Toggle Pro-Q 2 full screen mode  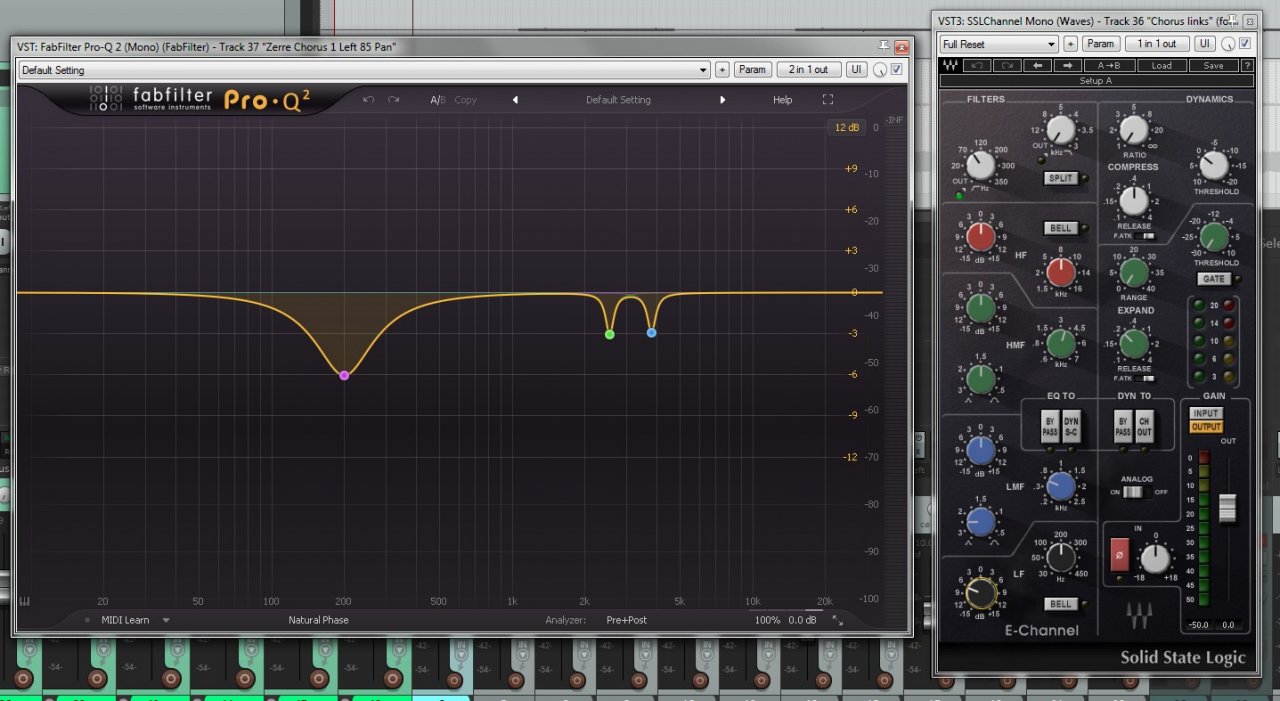[828, 100]
